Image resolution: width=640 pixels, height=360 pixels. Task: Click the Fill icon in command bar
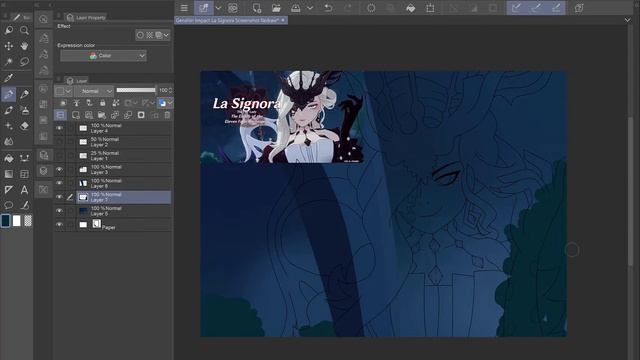click(x=411, y=8)
